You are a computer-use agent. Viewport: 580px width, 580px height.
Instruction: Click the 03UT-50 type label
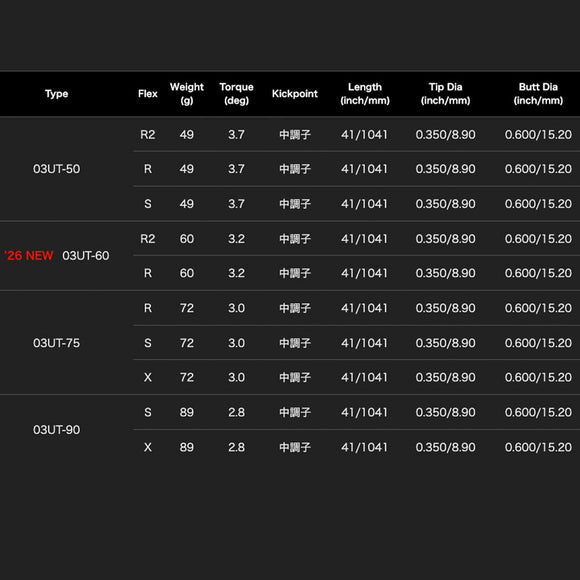(x=57, y=169)
